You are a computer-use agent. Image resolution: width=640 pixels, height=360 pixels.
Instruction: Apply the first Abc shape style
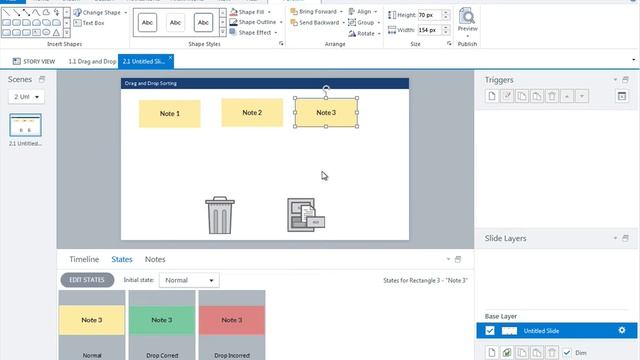[147, 22]
